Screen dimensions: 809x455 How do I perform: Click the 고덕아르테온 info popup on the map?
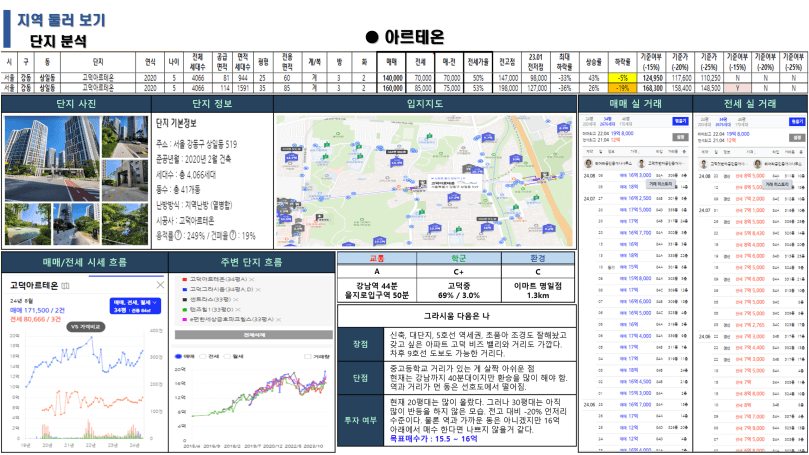(x=454, y=183)
